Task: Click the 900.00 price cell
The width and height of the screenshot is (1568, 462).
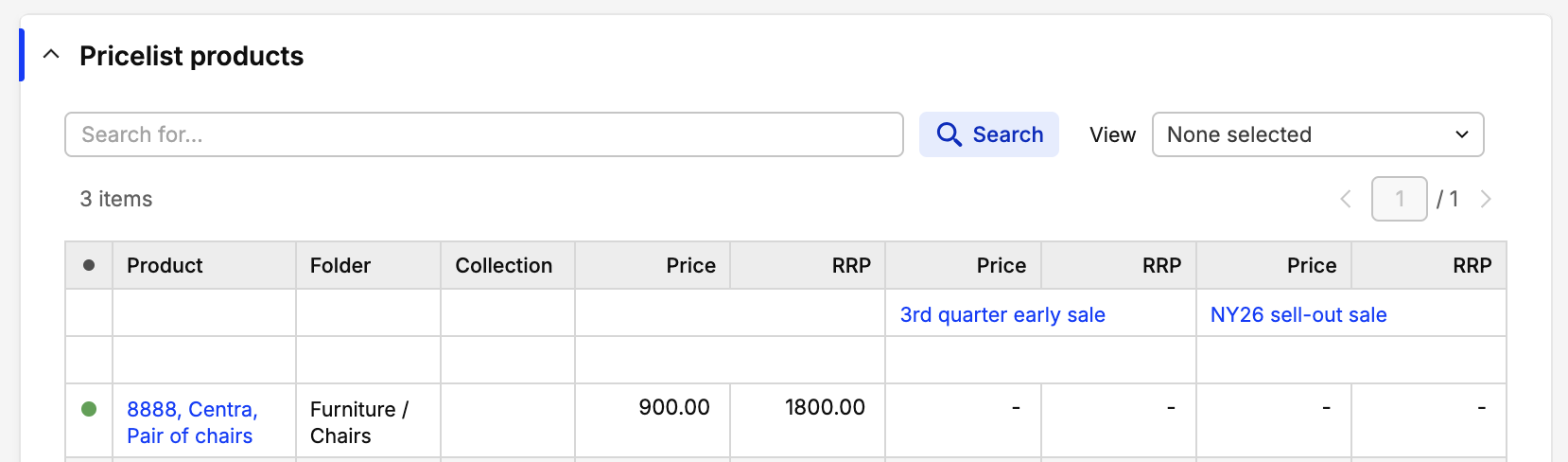Action: (x=653, y=420)
